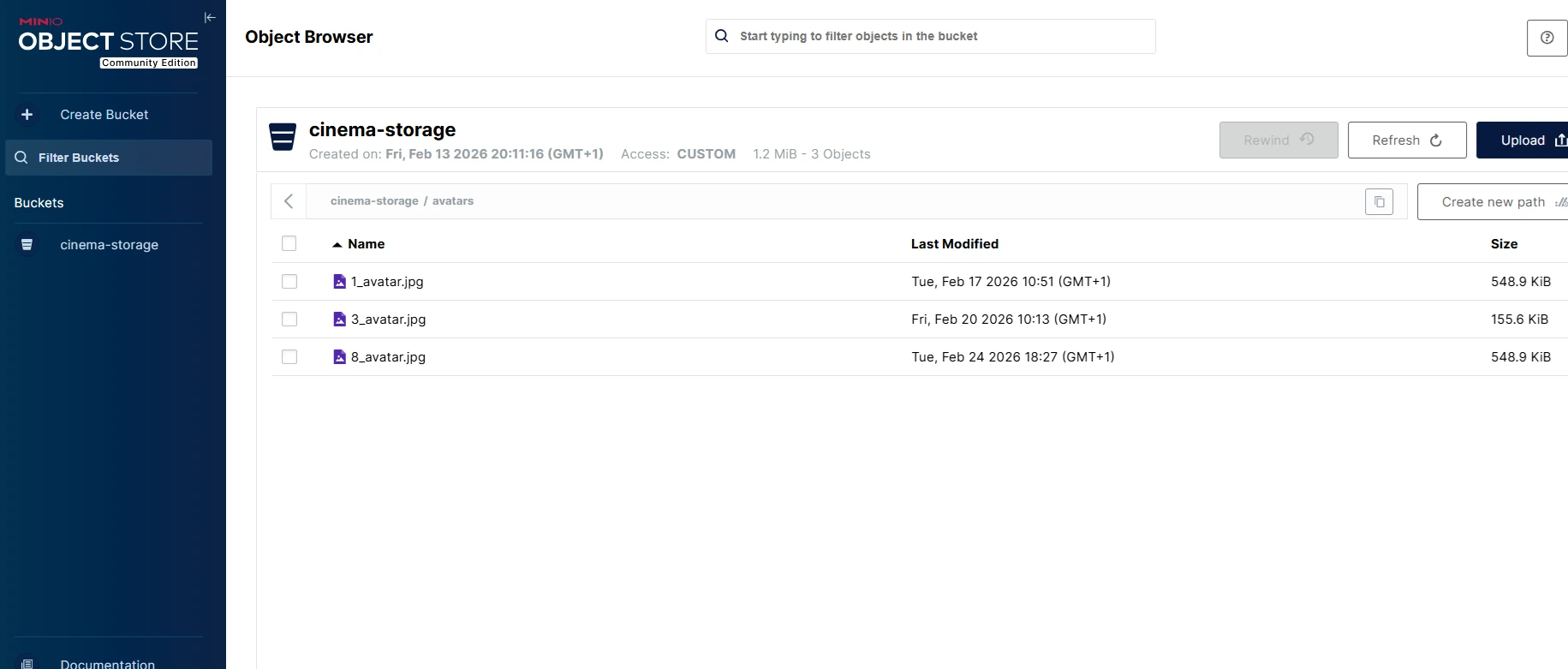Check the box for 3_avatar.jpg
Image resolution: width=1568 pixels, height=669 pixels.
tap(289, 320)
